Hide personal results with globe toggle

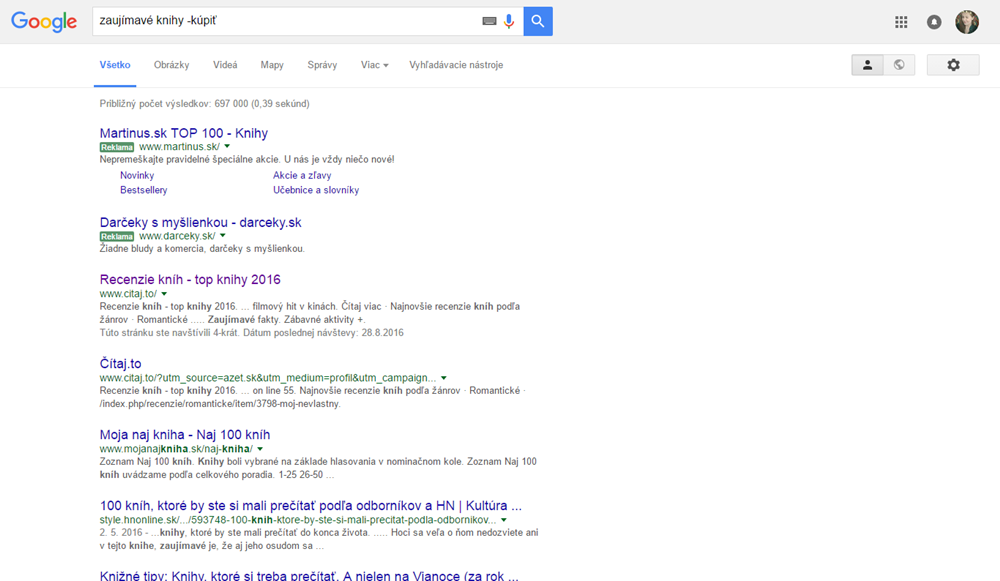tap(899, 65)
